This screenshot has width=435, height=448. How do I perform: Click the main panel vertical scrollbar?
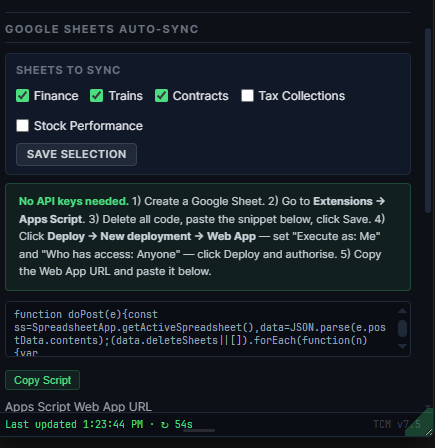[x=428, y=120]
